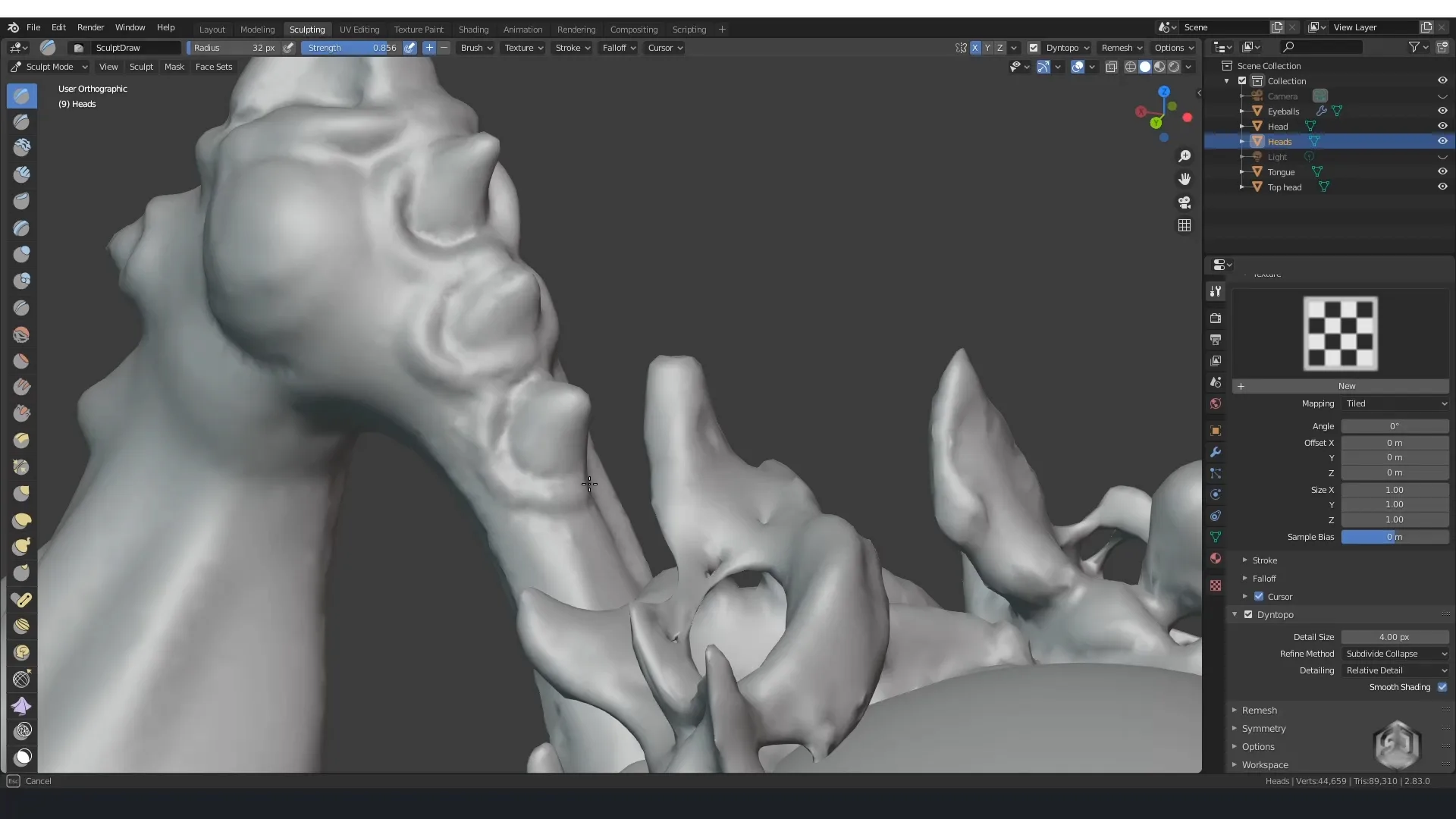
Task: Open the Stroke dropdown in header
Action: tap(573, 48)
